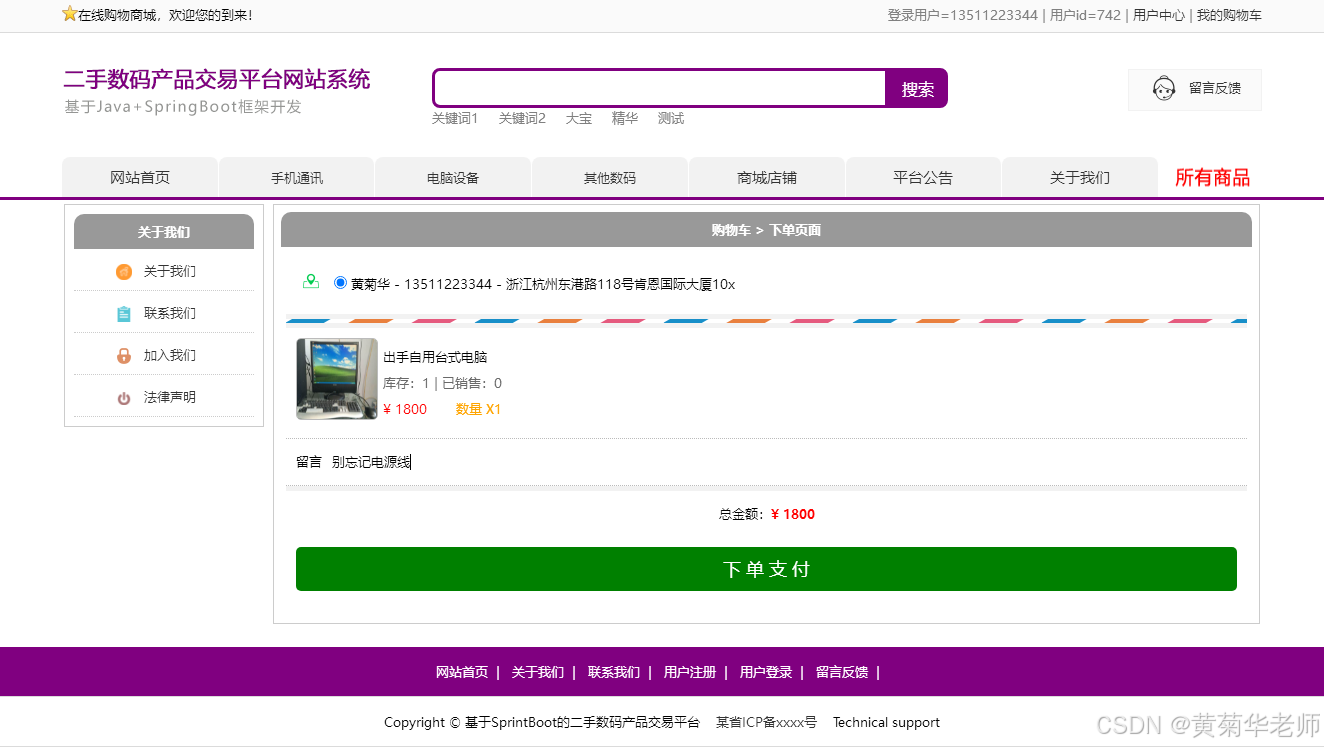Click the 留言 message input field
The height and width of the screenshot is (747, 1324).
pyautogui.click(x=390, y=462)
